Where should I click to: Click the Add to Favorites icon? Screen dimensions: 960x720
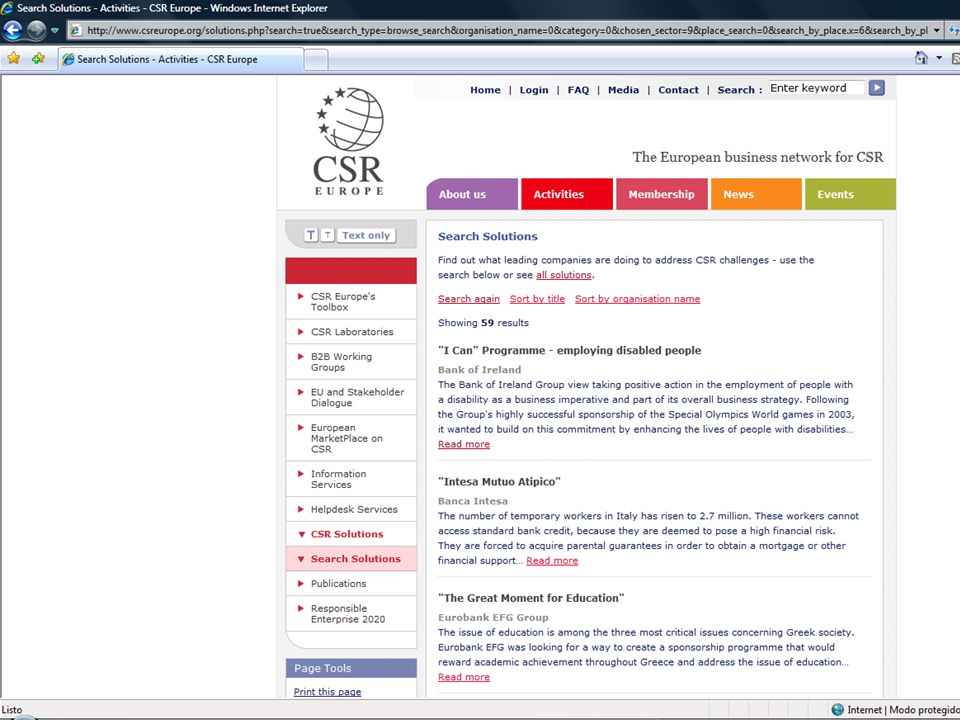(38, 58)
